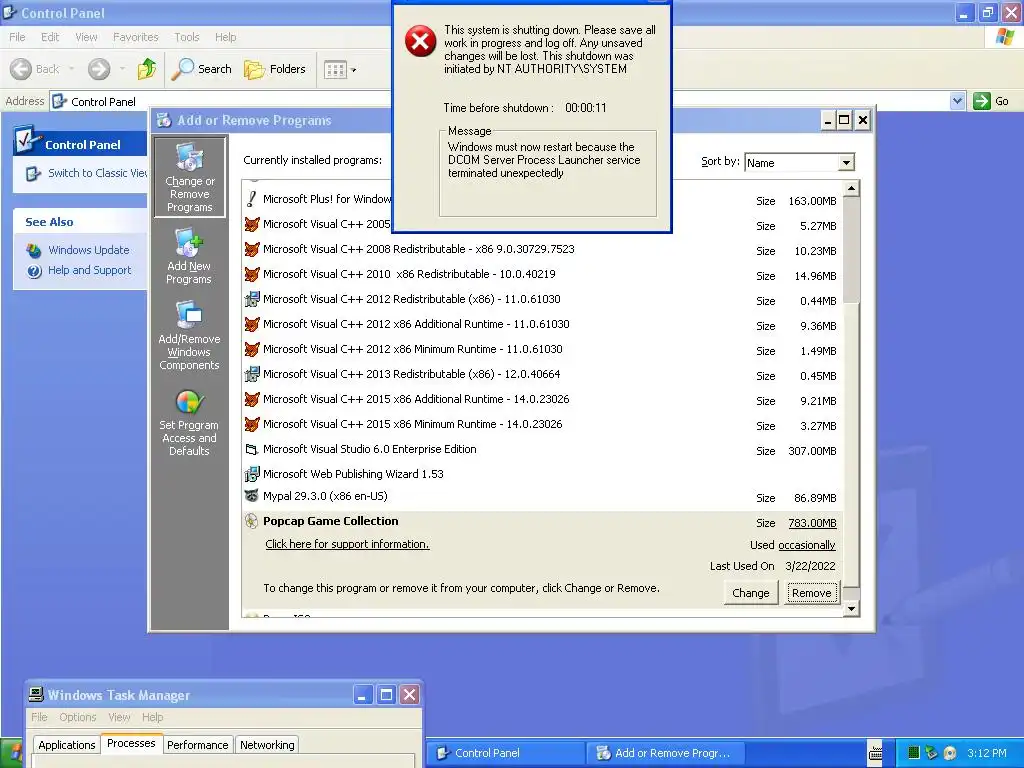Click the Visual C++ 2012 x86 Minimum Runtime icon
The width and height of the screenshot is (1024, 768).
251,349
